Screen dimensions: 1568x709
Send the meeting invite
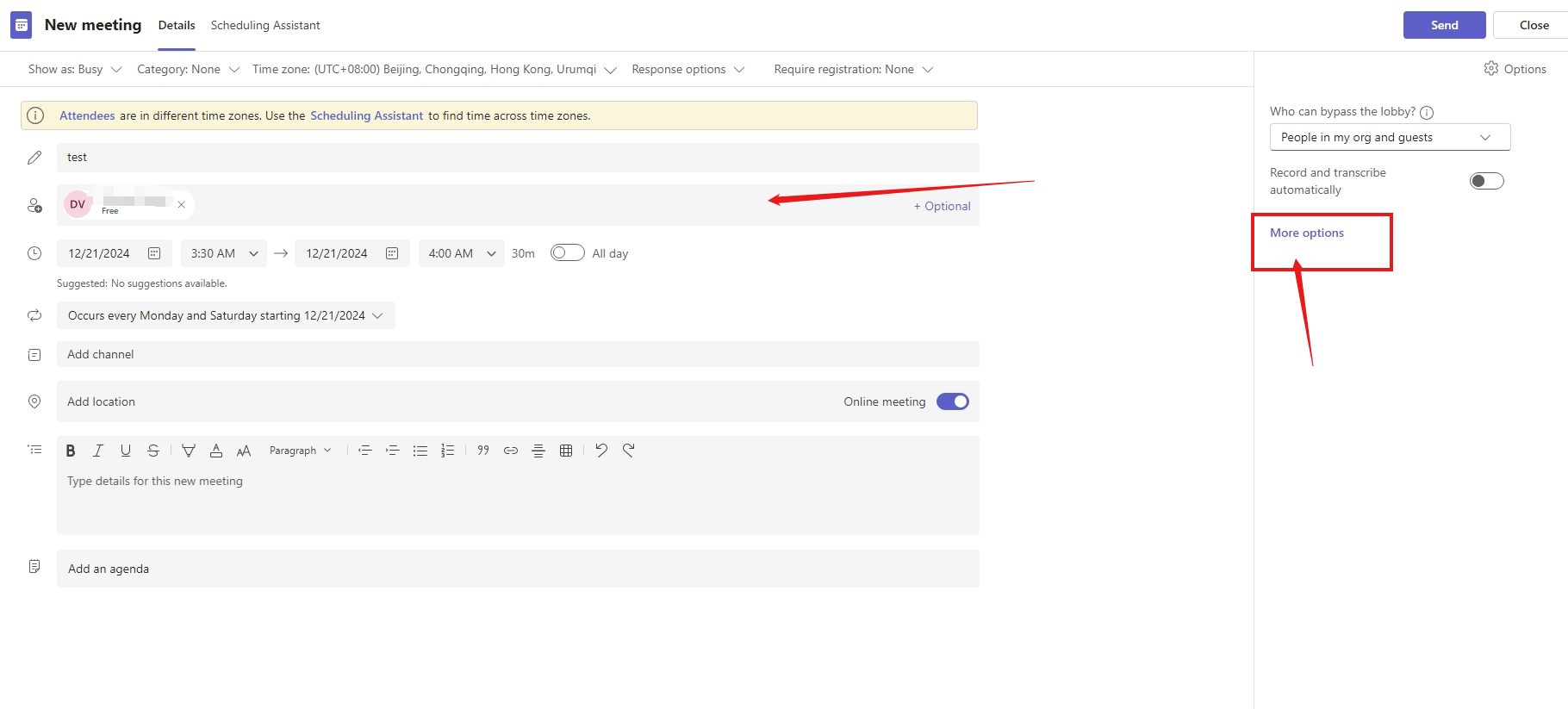(x=1445, y=25)
